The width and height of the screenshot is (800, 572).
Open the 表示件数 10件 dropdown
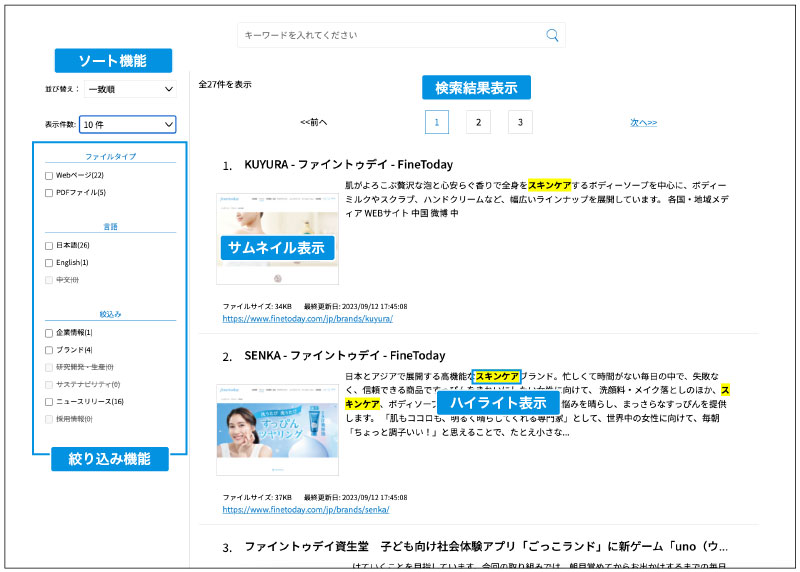pyautogui.click(x=128, y=125)
